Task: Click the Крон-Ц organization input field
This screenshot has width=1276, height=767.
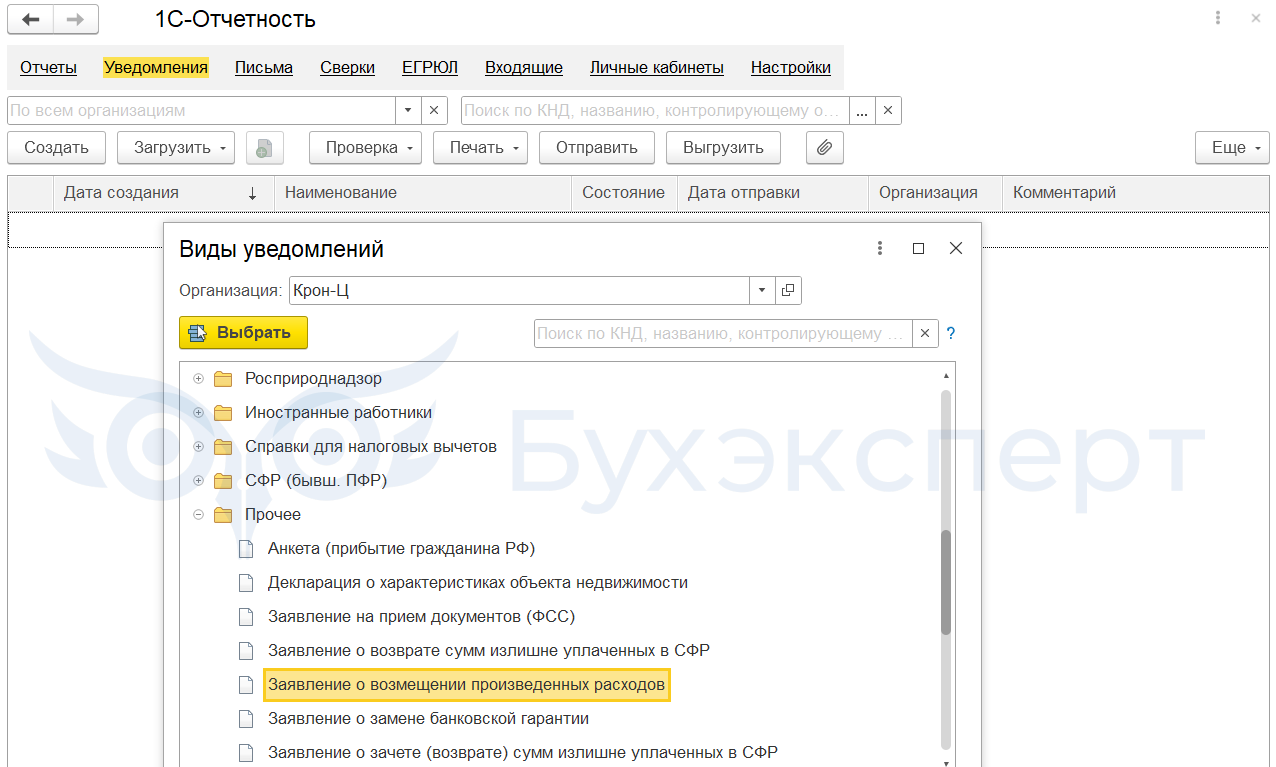Action: pos(520,290)
